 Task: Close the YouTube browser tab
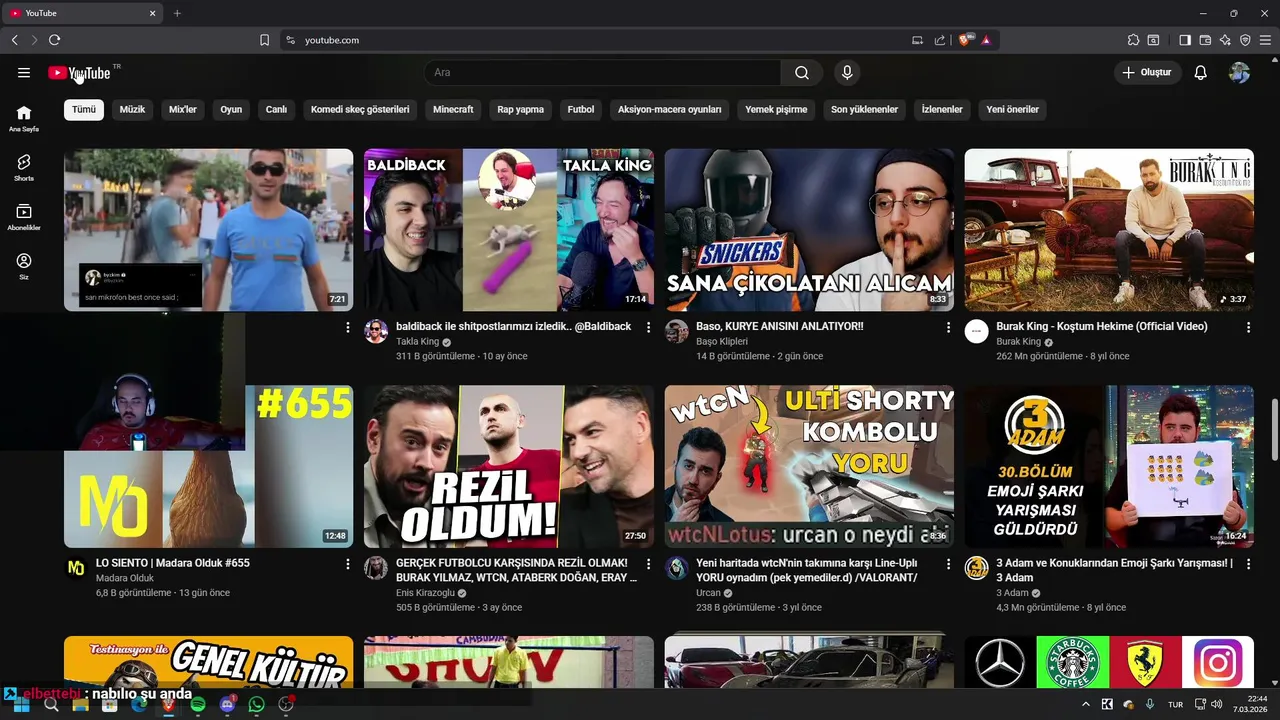coord(153,13)
